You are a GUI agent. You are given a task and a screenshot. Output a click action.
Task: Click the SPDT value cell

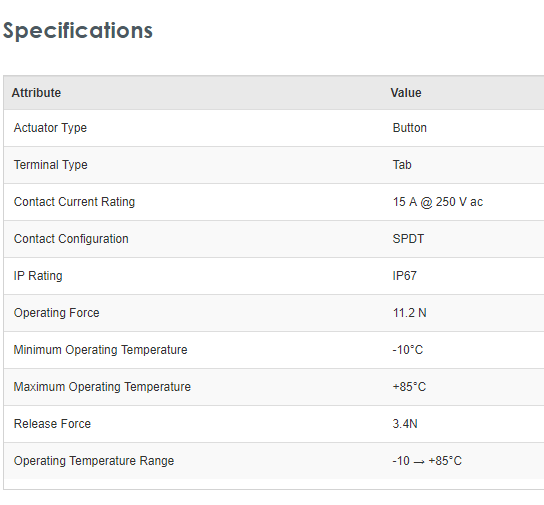click(408, 239)
